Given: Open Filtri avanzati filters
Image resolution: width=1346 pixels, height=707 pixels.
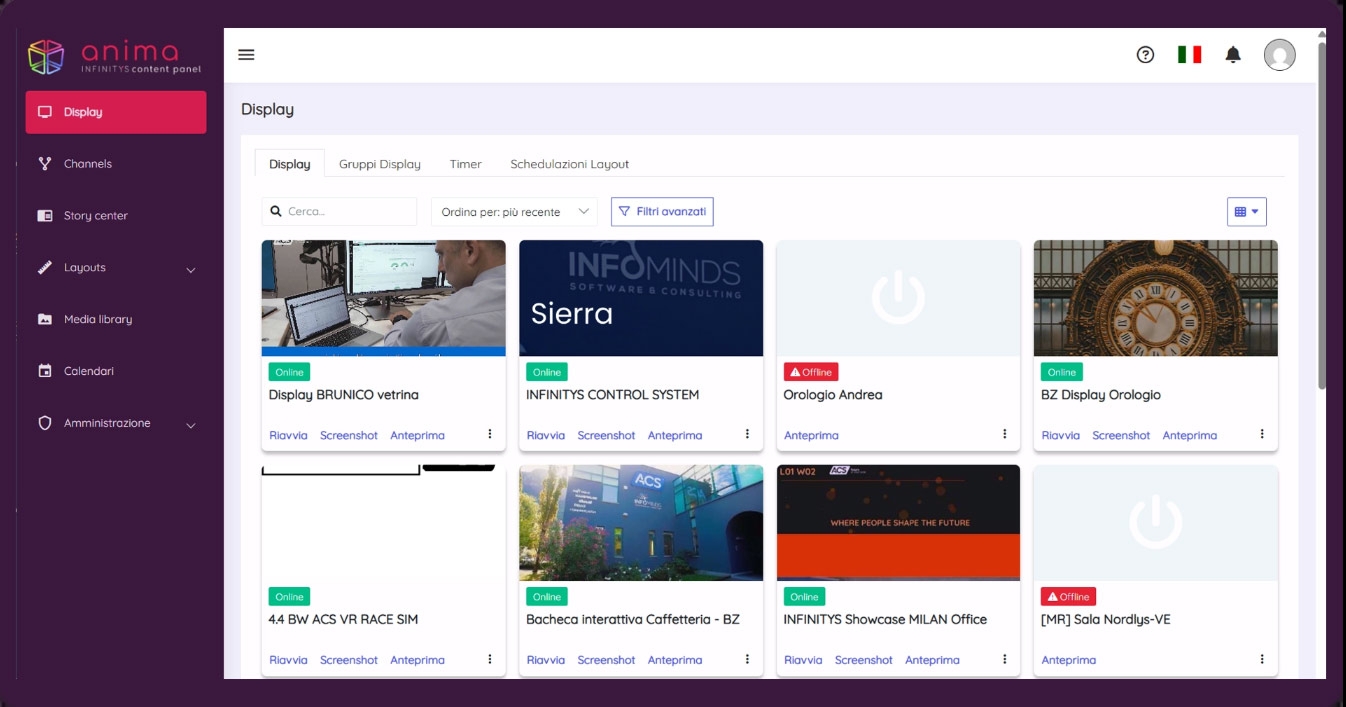Looking at the screenshot, I should [x=662, y=212].
